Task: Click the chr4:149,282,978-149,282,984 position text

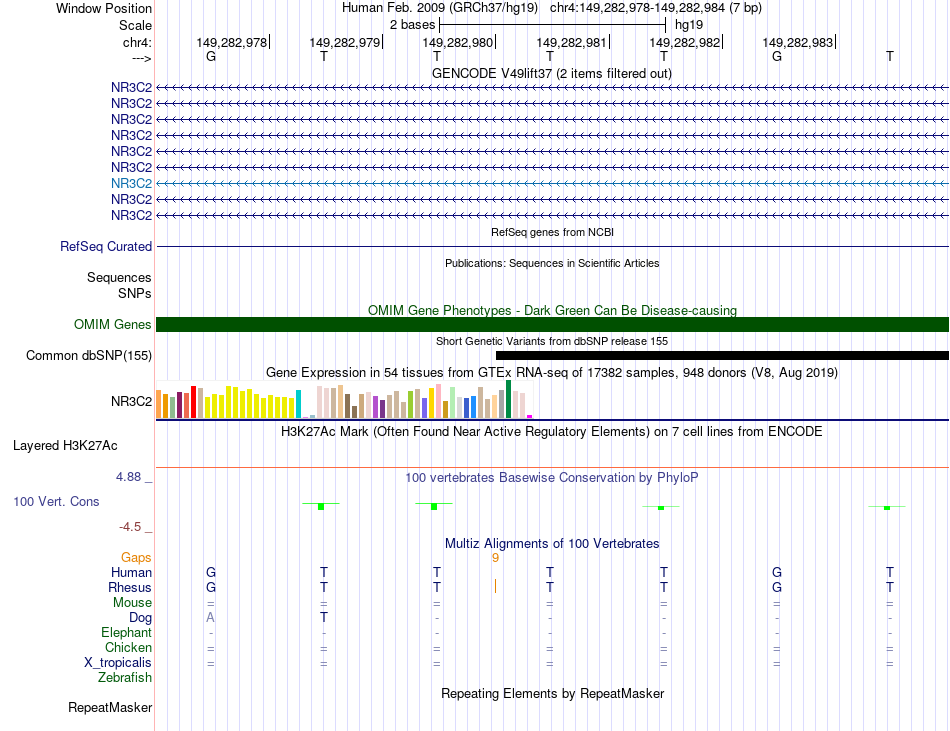Action: coord(656,8)
